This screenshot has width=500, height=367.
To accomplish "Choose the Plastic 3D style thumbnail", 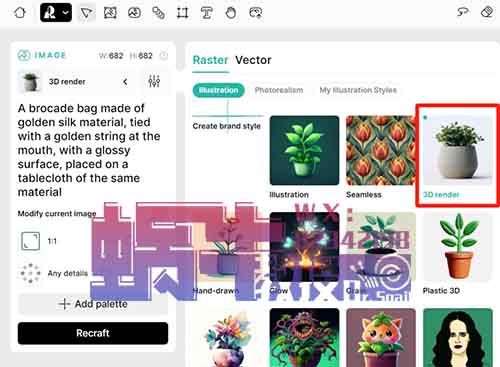I will tap(457, 247).
